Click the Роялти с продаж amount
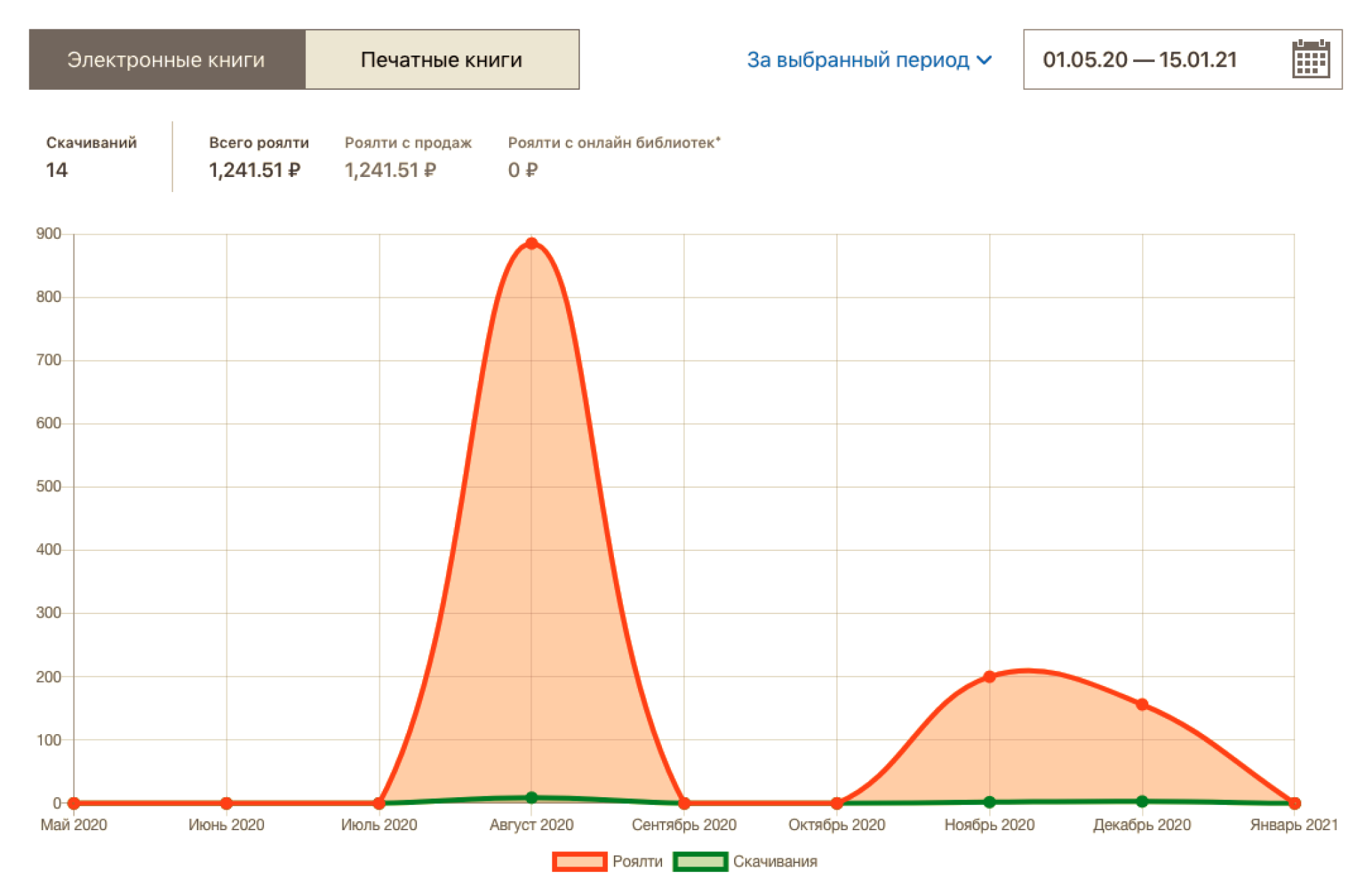 click(x=390, y=170)
